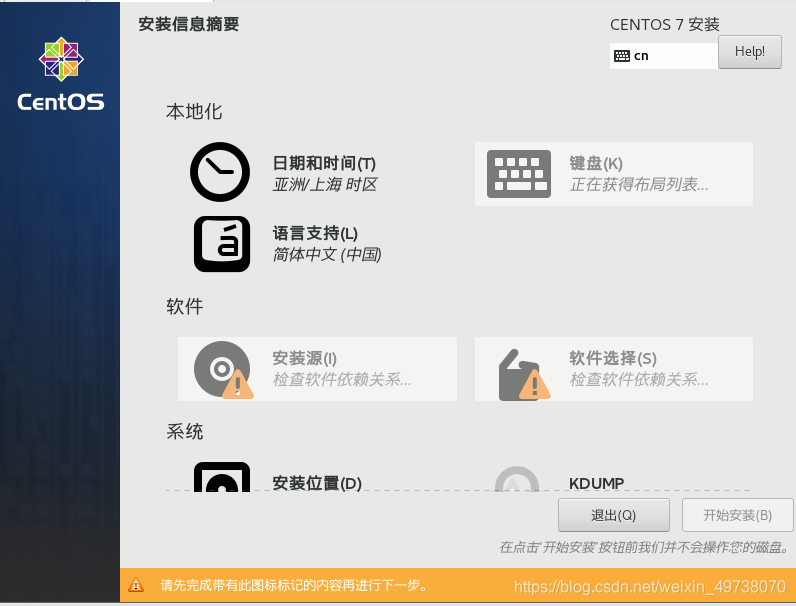Click the KDUMP icon
Viewport: 796px width, 606px height.
tap(517, 479)
